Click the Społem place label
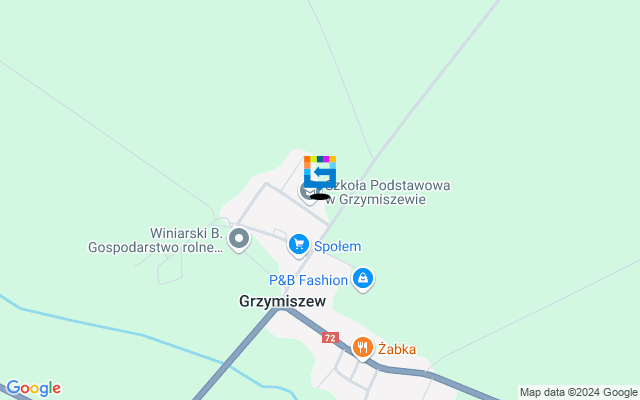Image resolution: width=640 pixels, height=400 pixels. [x=338, y=246]
